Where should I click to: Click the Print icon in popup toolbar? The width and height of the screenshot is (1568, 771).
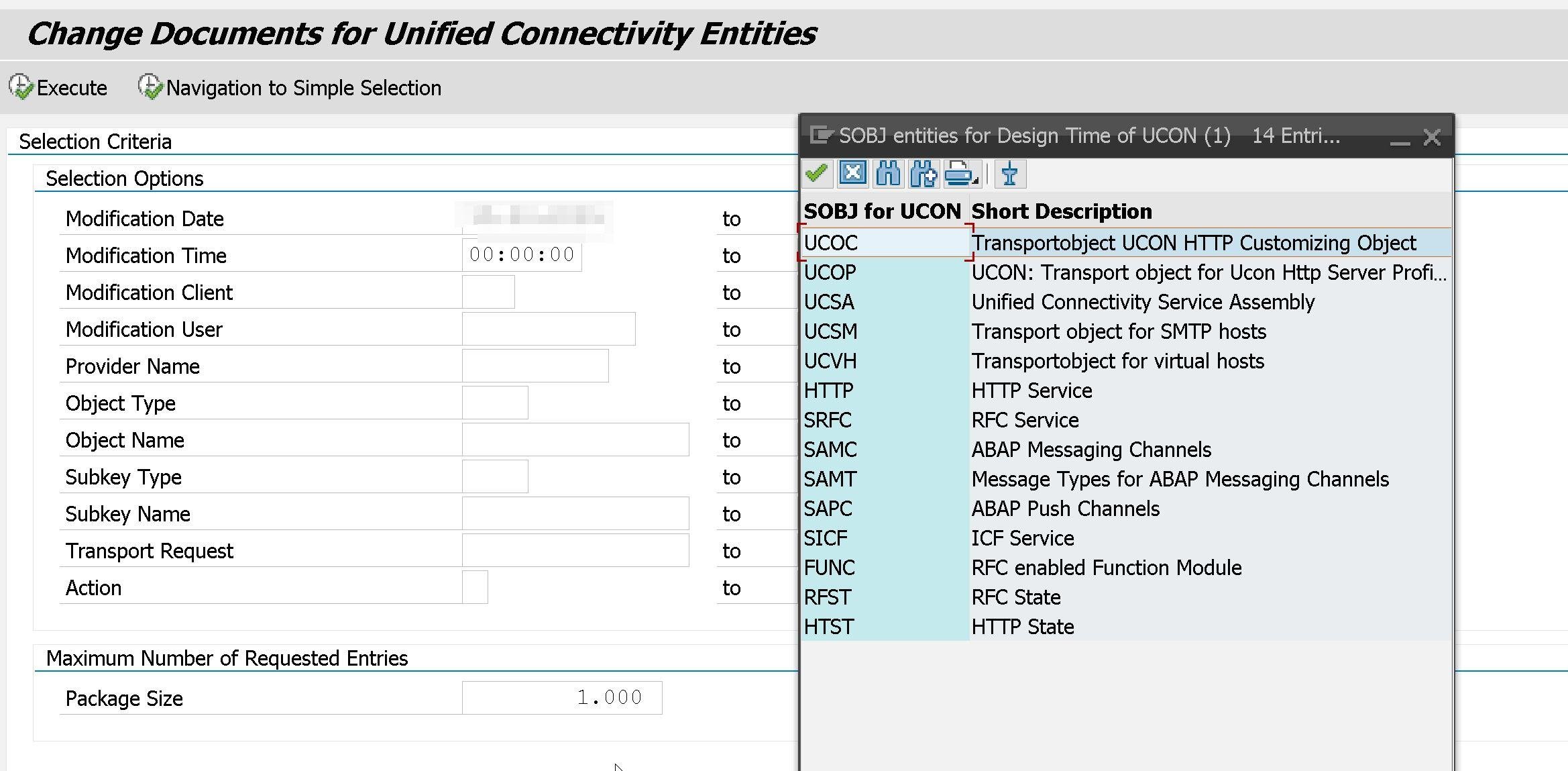tap(961, 174)
